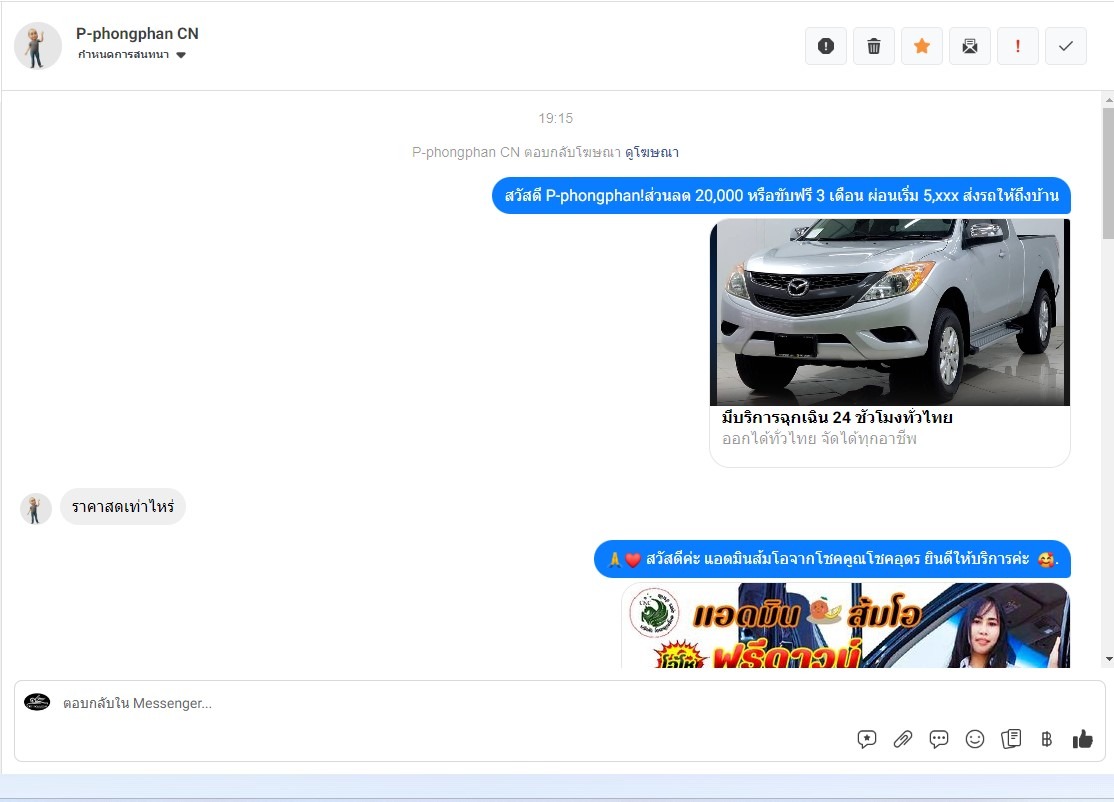Viewport: 1114px width, 802px height.
Task: Mark as unread with envelope icon
Action: tap(970, 46)
